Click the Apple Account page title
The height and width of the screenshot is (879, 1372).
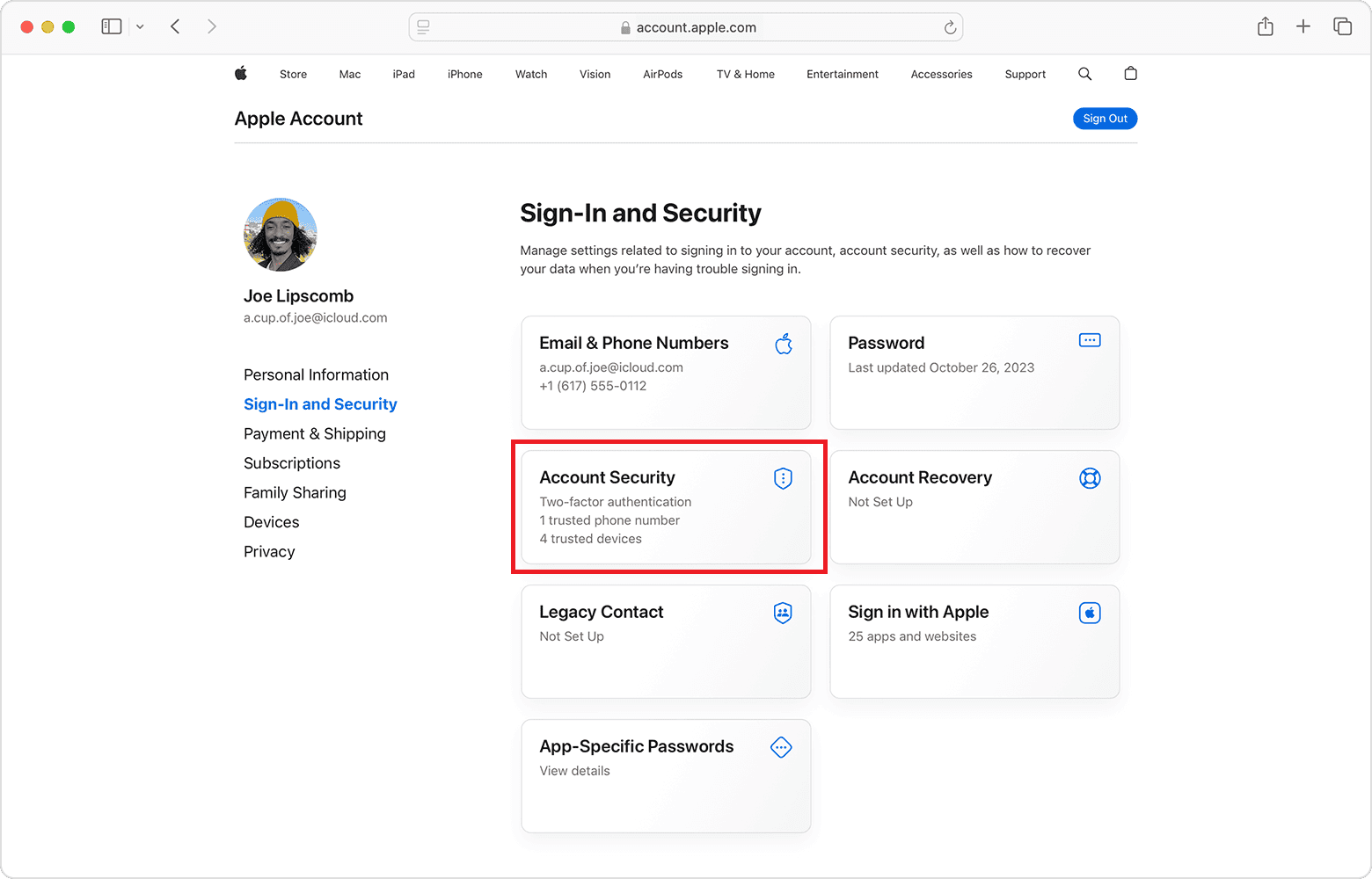299,119
